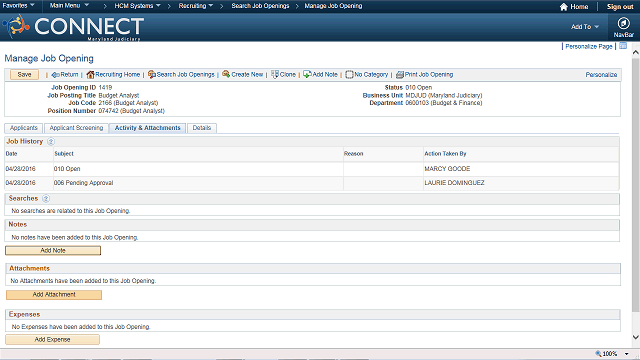The height and width of the screenshot is (360, 640).
Task: Expand the Add To dropdown
Action: (x=585, y=27)
